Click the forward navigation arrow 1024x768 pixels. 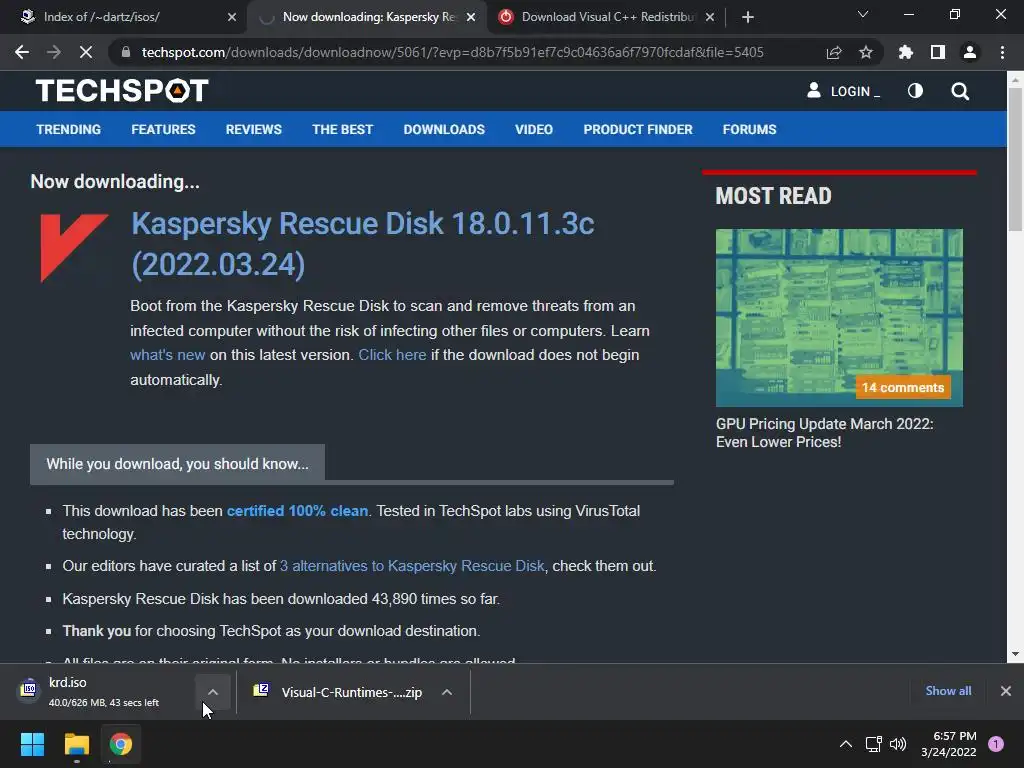[54, 52]
